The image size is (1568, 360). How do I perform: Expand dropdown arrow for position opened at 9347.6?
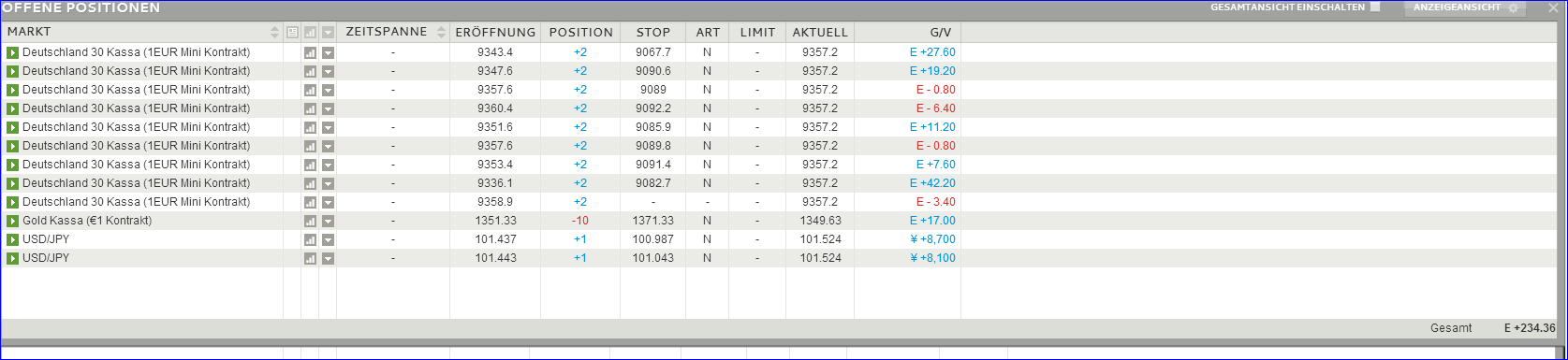coord(328,71)
